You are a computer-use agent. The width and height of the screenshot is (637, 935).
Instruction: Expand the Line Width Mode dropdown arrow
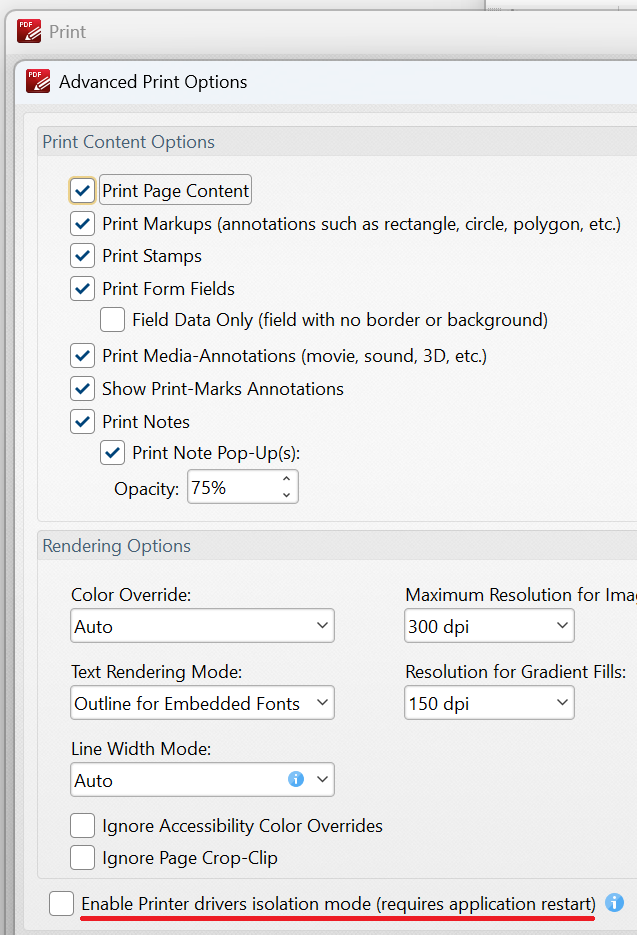click(322, 779)
